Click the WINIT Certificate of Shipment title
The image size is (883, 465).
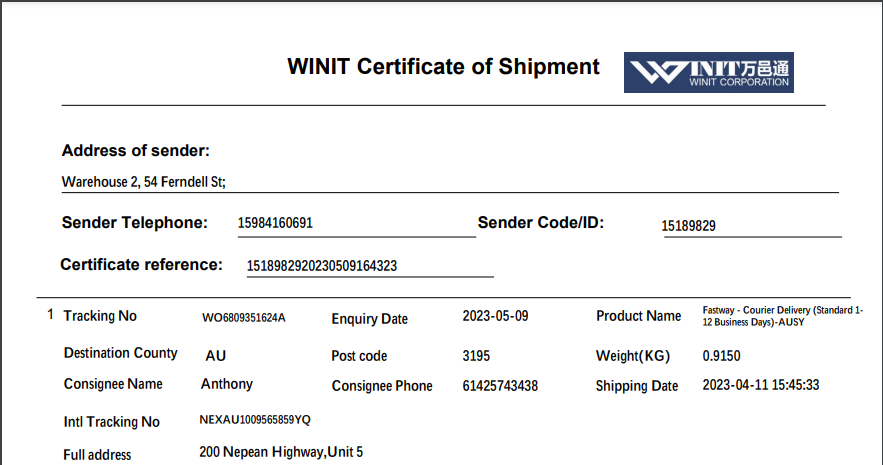point(443,67)
